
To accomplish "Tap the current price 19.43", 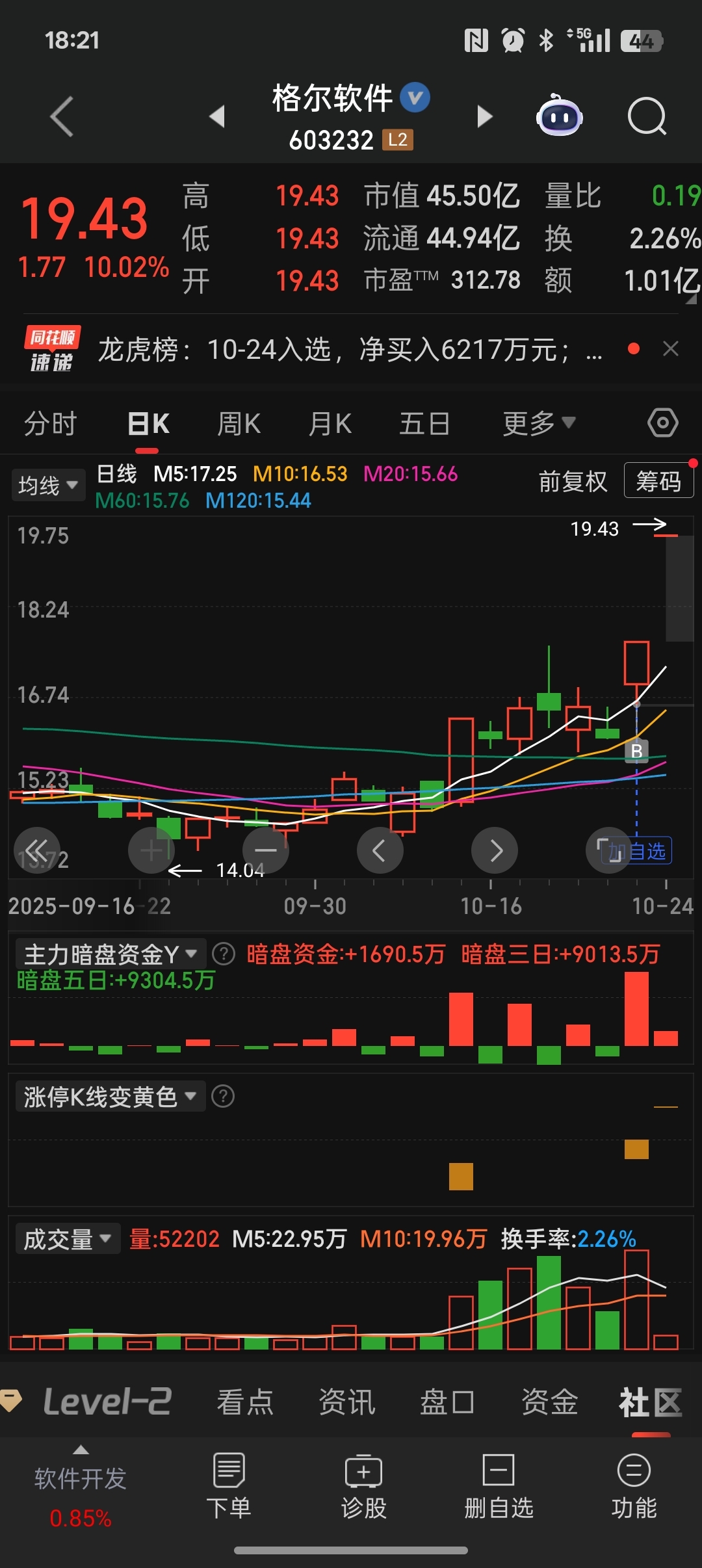I will coord(84,218).
